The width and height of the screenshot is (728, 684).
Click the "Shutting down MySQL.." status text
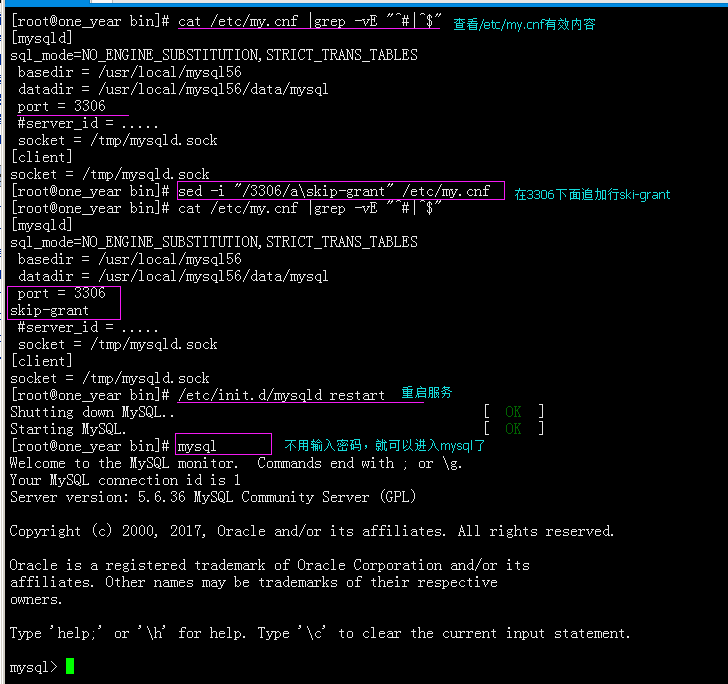pyautogui.click(x=92, y=412)
